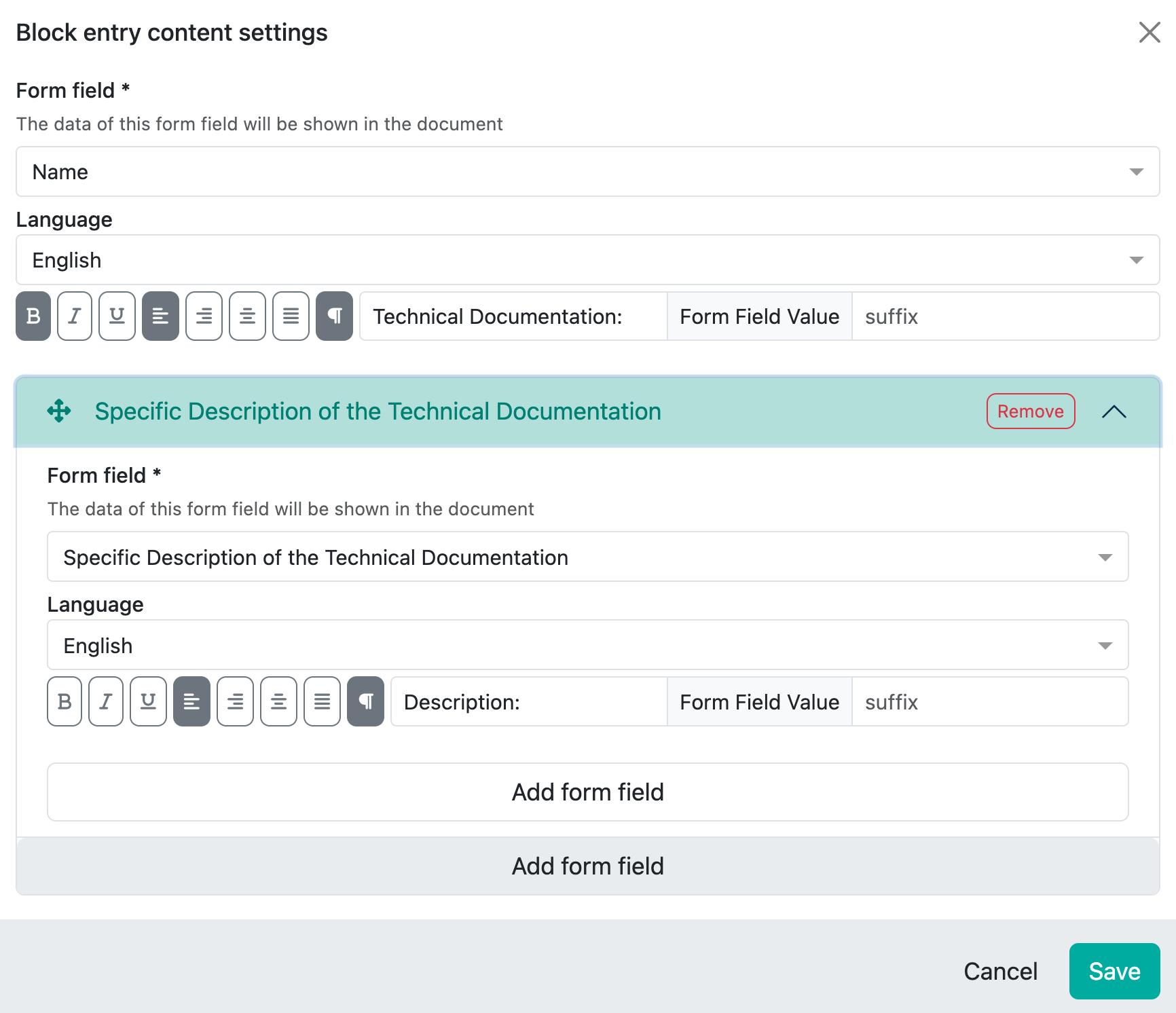Open the nested Language dropdown showing English
Viewport: 1176px width, 1013px height.
588,645
